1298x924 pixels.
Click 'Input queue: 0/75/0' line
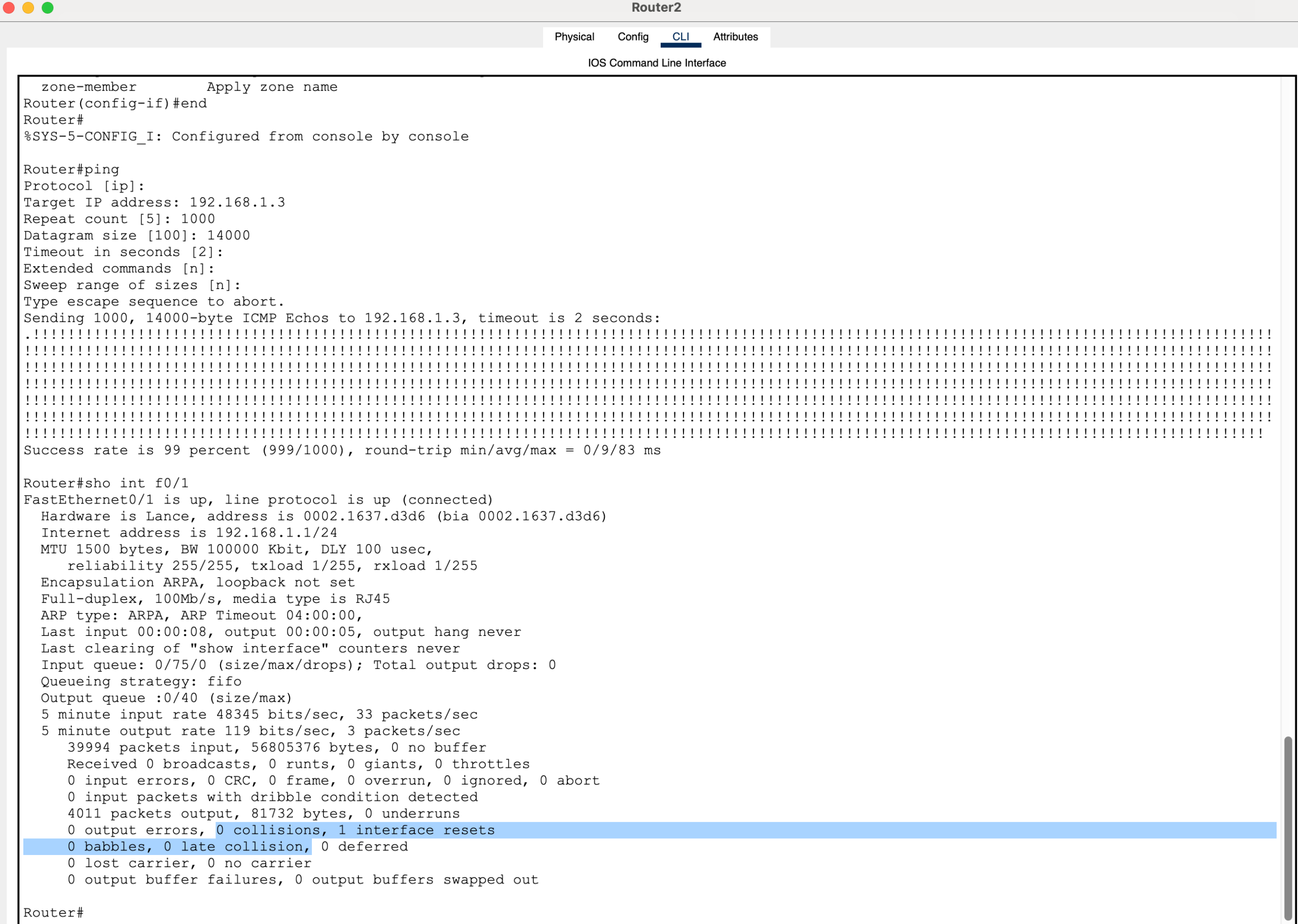click(298, 664)
